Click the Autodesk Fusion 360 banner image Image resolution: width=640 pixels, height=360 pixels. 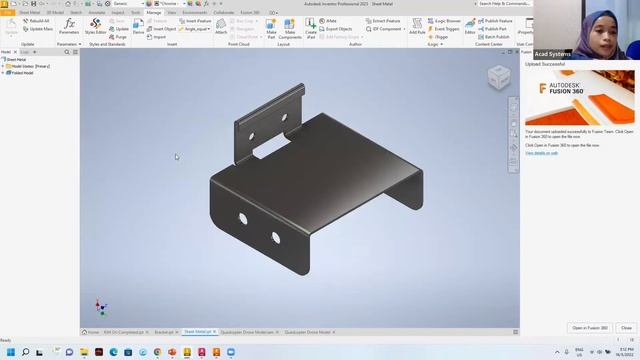click(x=580, y=98)
